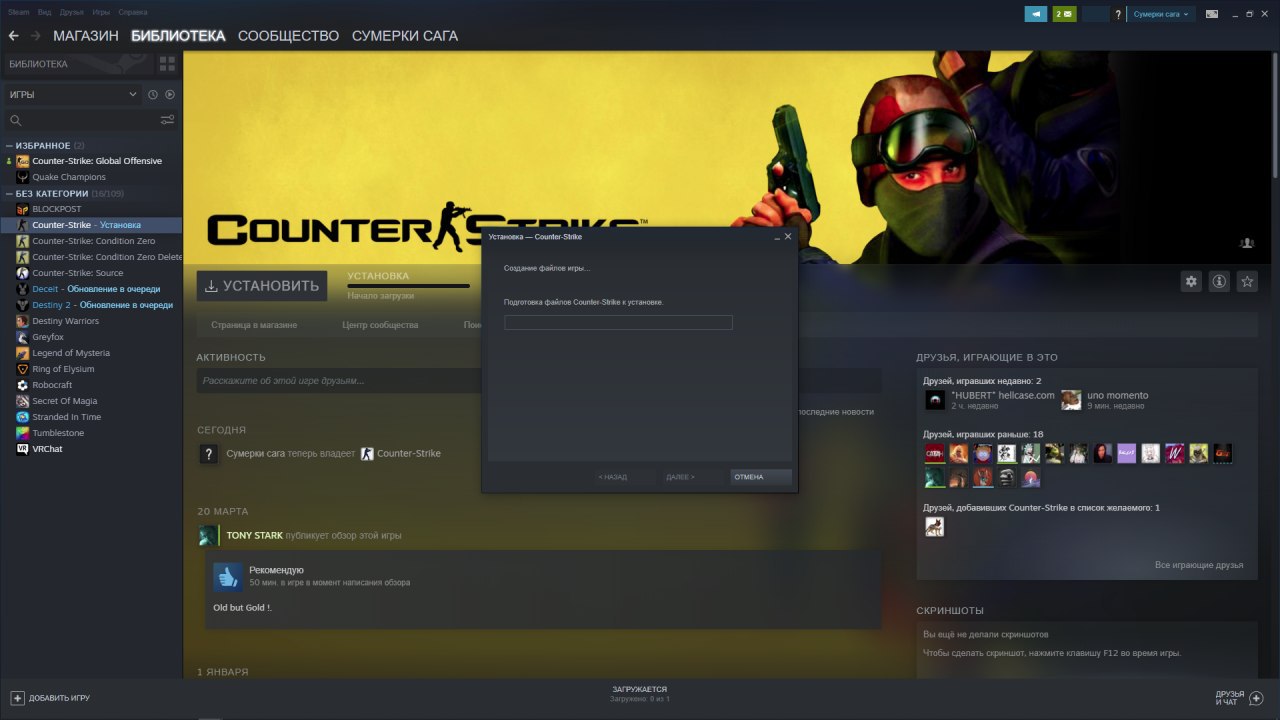Open Big Picture mode icon

coord(1212,14)
